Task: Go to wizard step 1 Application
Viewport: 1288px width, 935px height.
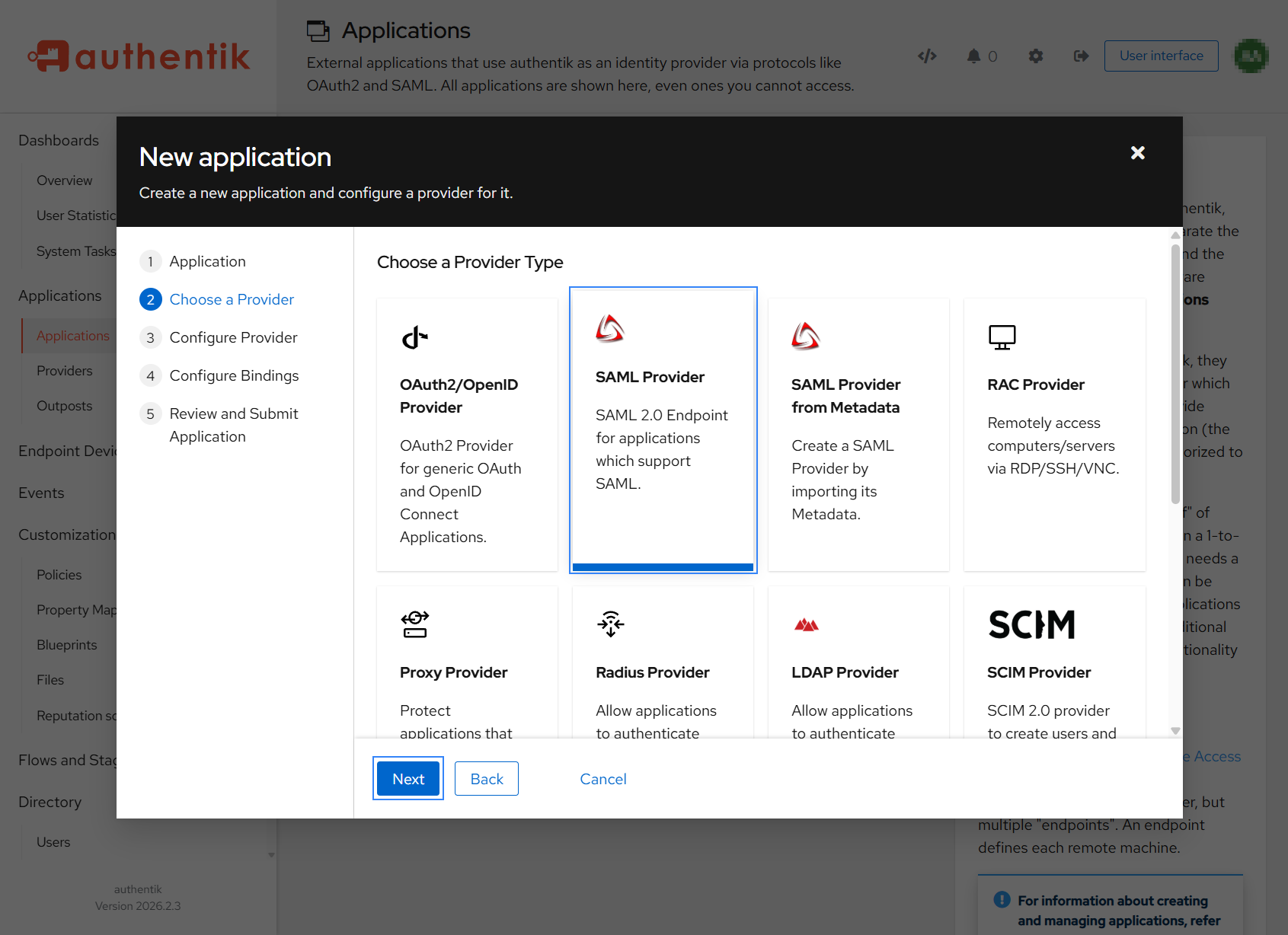Action: (193, 261)
